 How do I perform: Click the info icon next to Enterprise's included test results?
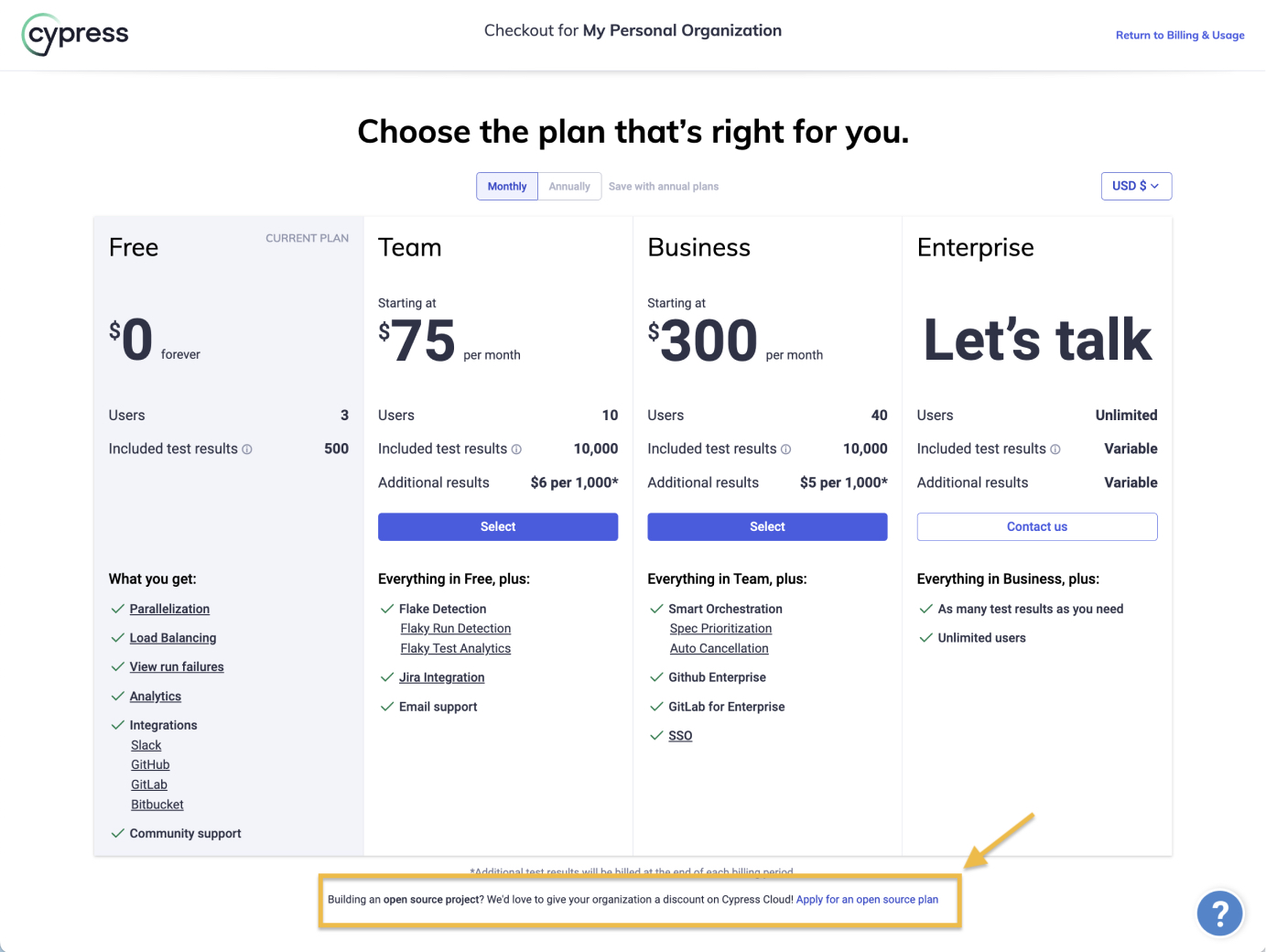[x=1055, y=449]
